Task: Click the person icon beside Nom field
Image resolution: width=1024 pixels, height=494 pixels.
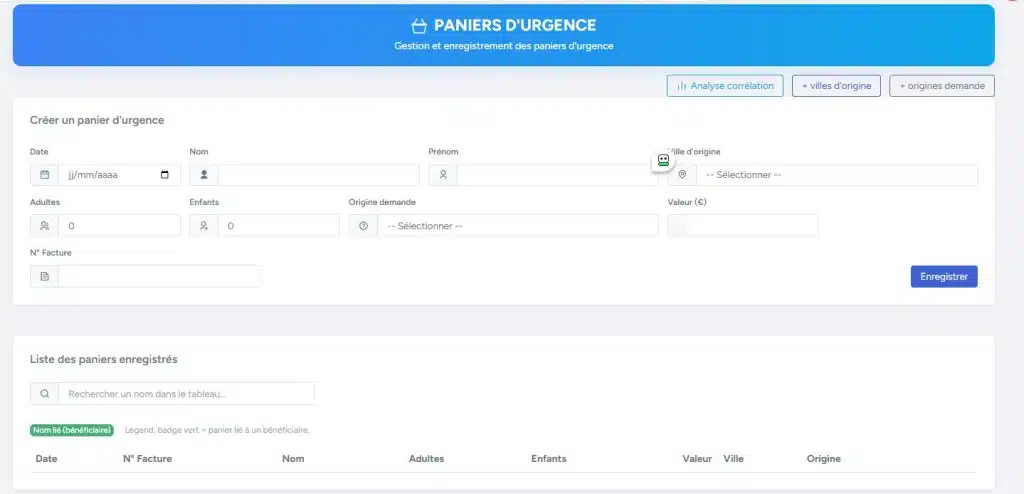Action: click(204, 175)
